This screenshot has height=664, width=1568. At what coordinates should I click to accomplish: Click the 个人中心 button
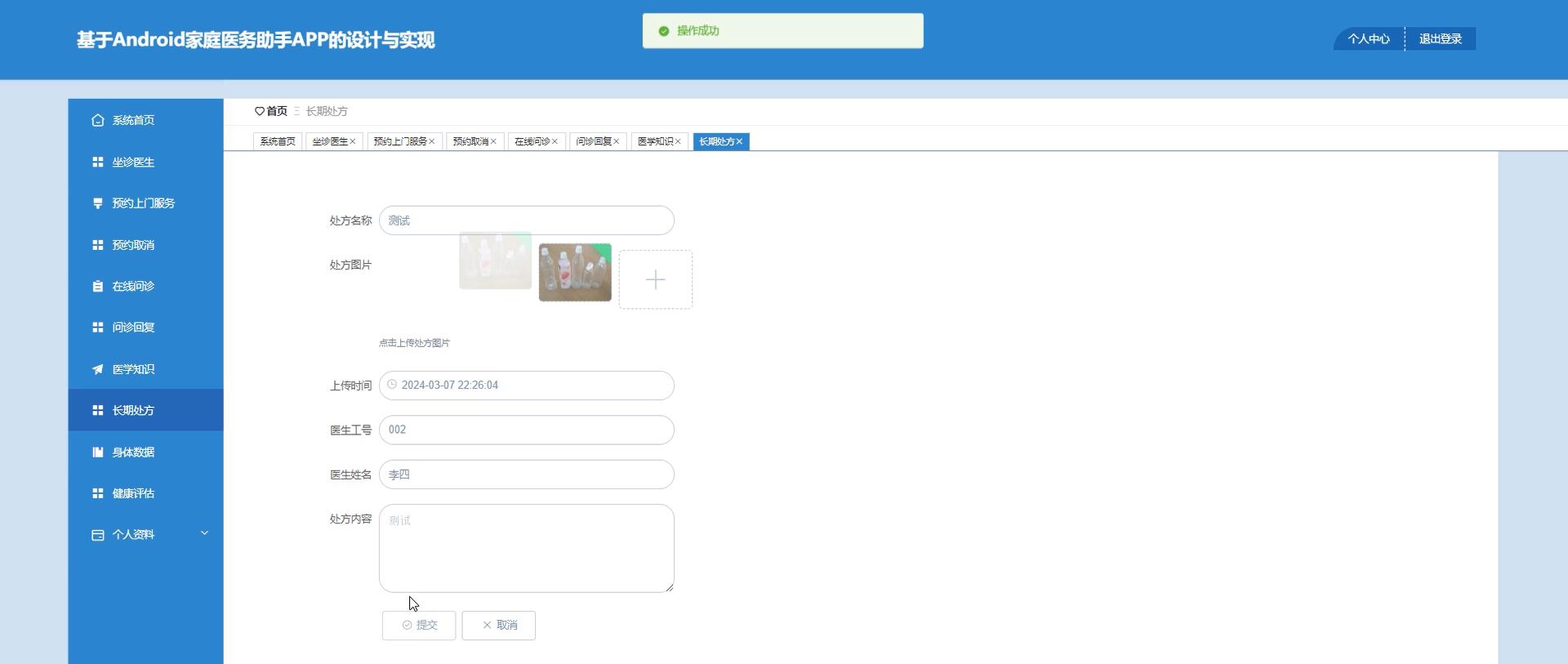tap(1369, 38)
